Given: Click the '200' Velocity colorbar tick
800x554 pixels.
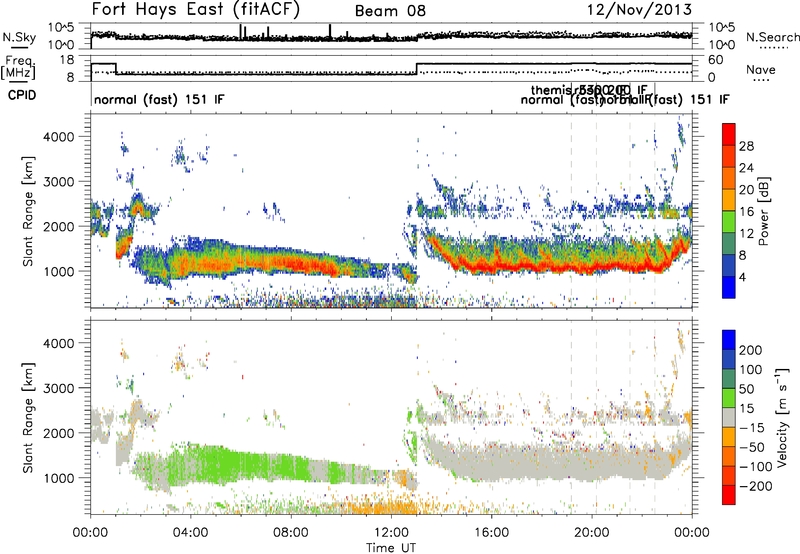Looking at the screenshot, I should click(x=751, y=350).
